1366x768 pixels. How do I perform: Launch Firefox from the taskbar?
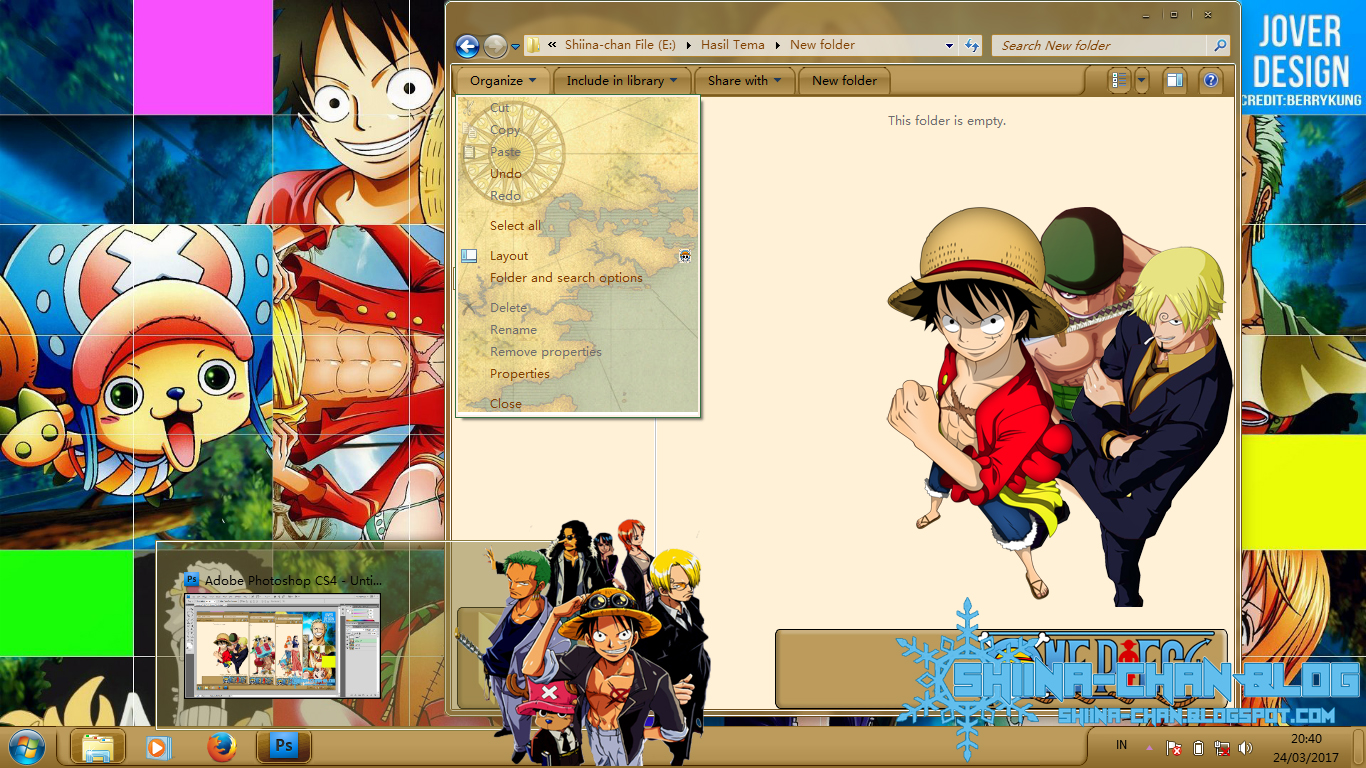pos(222,747)
